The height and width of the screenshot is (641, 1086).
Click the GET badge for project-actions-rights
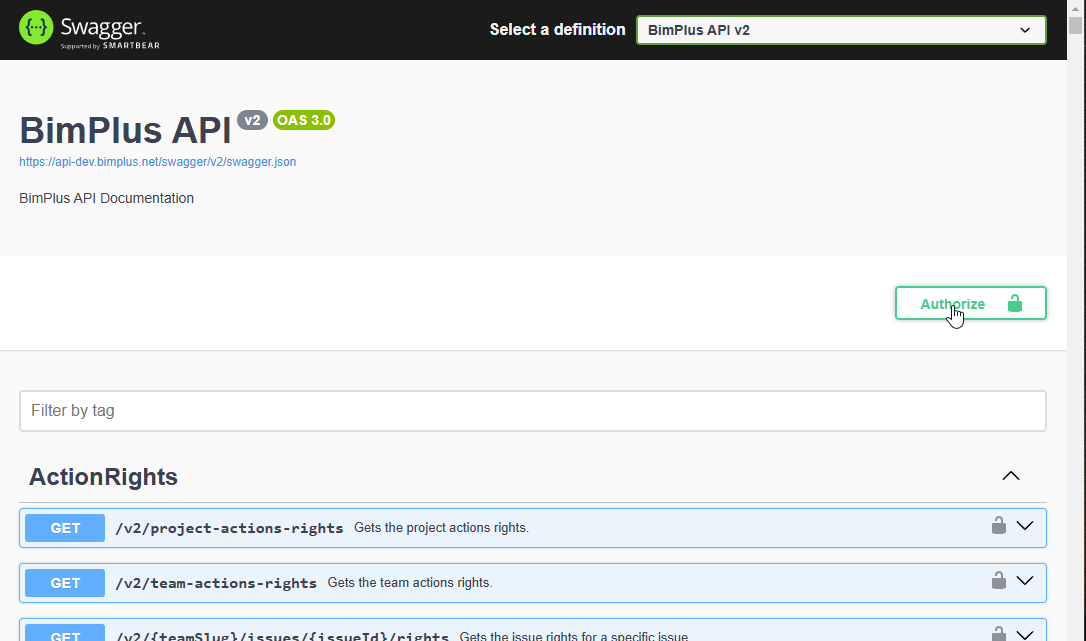65,528
